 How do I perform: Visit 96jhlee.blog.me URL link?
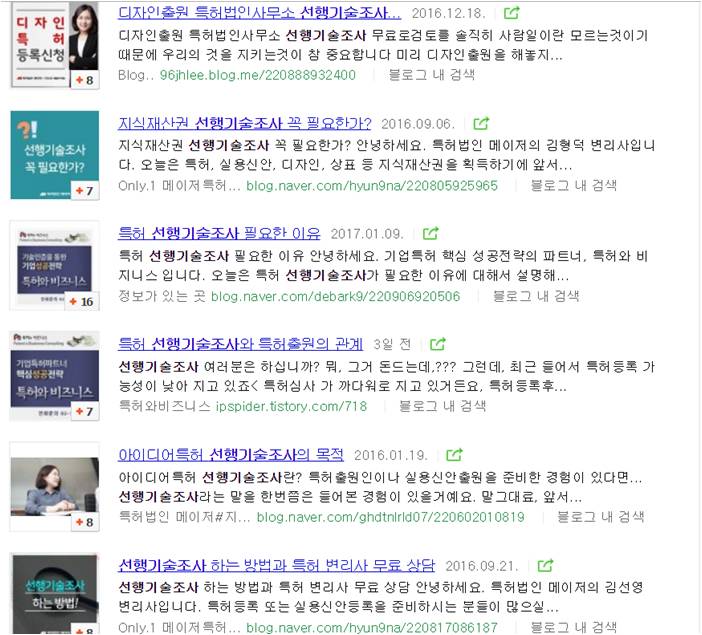(257, 75)
